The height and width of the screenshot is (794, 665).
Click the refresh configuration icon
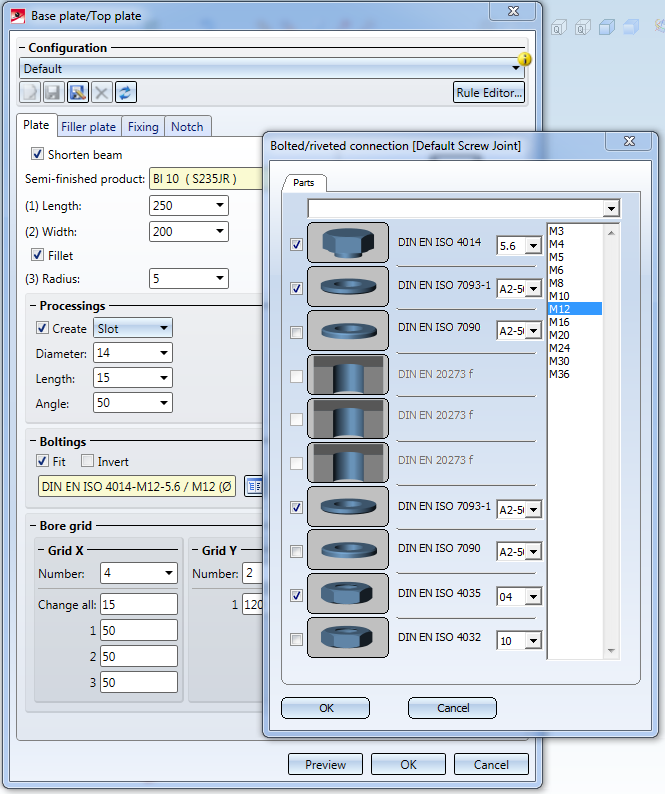[x=126, y=93]
